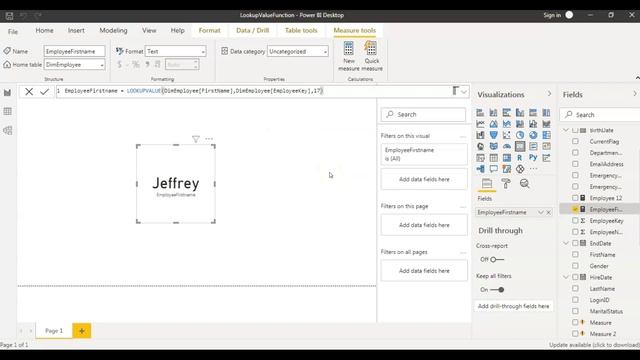Select the KPI visual

pos(547,146)
